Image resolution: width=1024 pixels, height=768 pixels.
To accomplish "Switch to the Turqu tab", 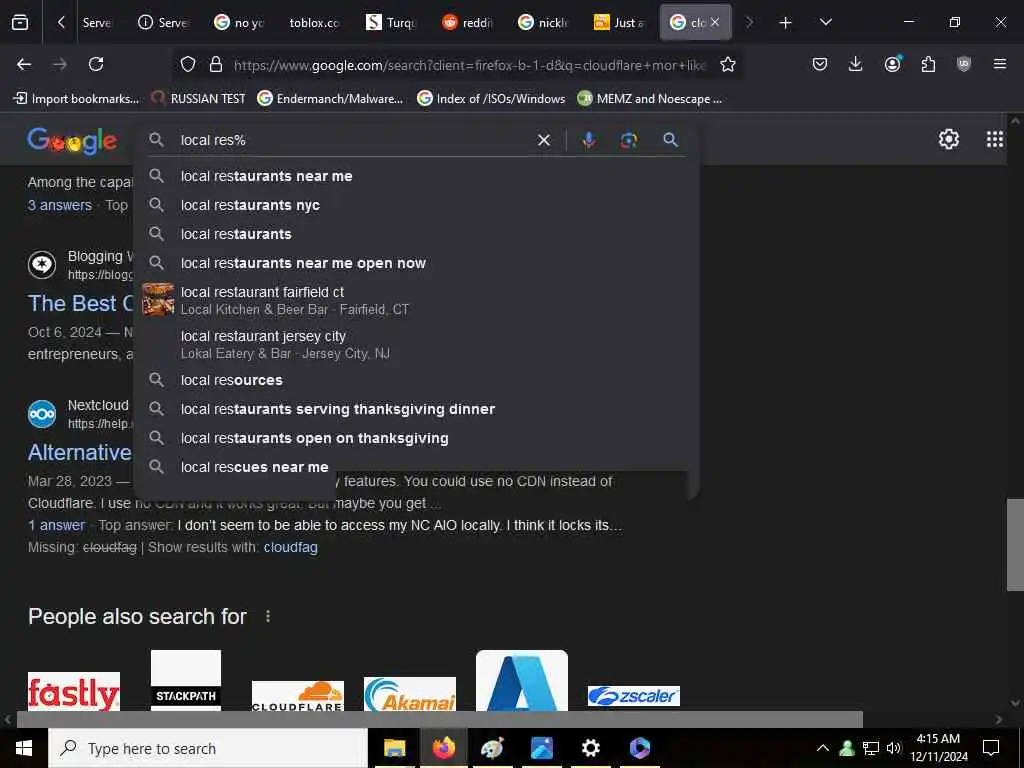I will [x=392, y=23].
